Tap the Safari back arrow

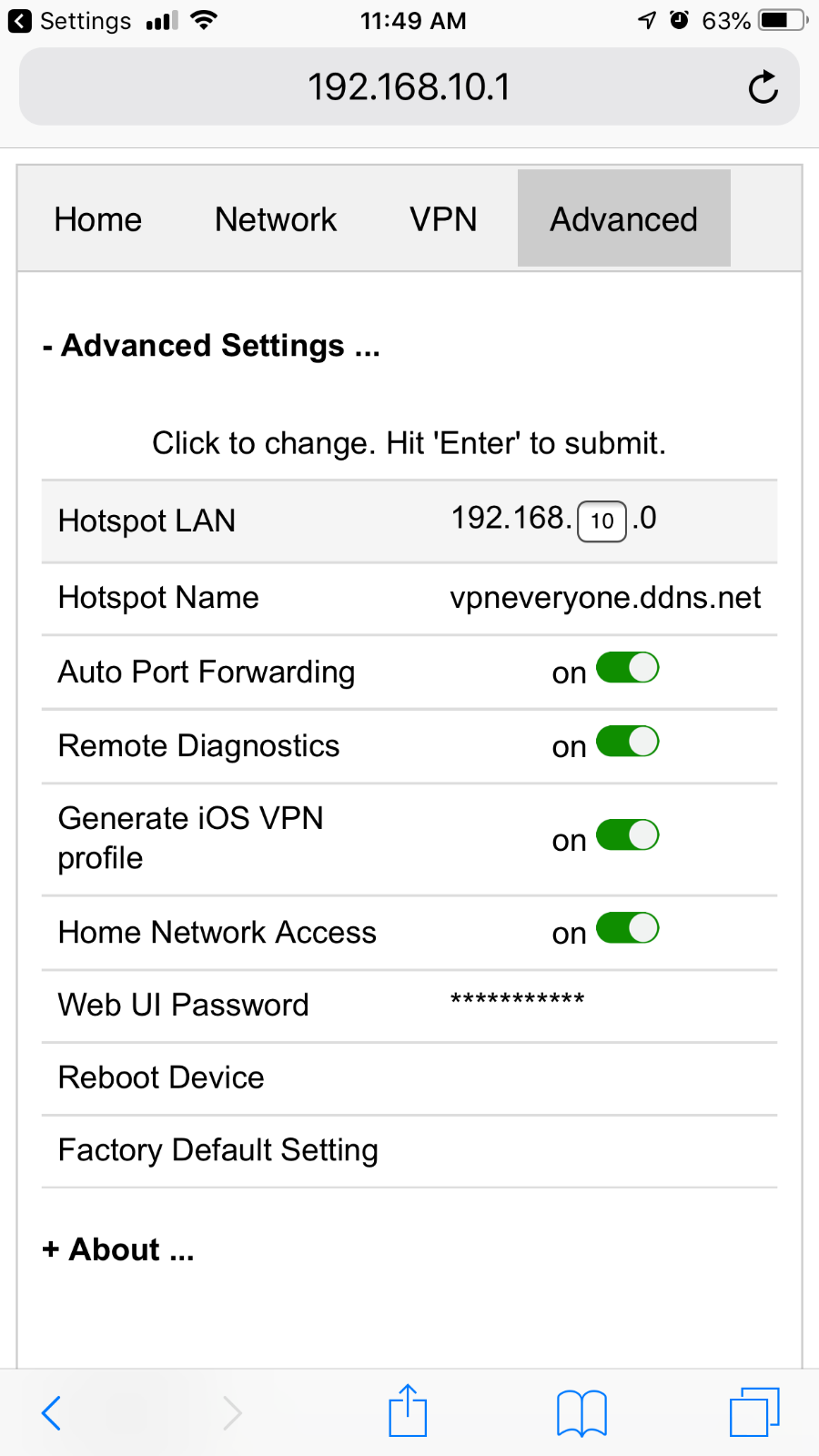[x=51, y=1413]
